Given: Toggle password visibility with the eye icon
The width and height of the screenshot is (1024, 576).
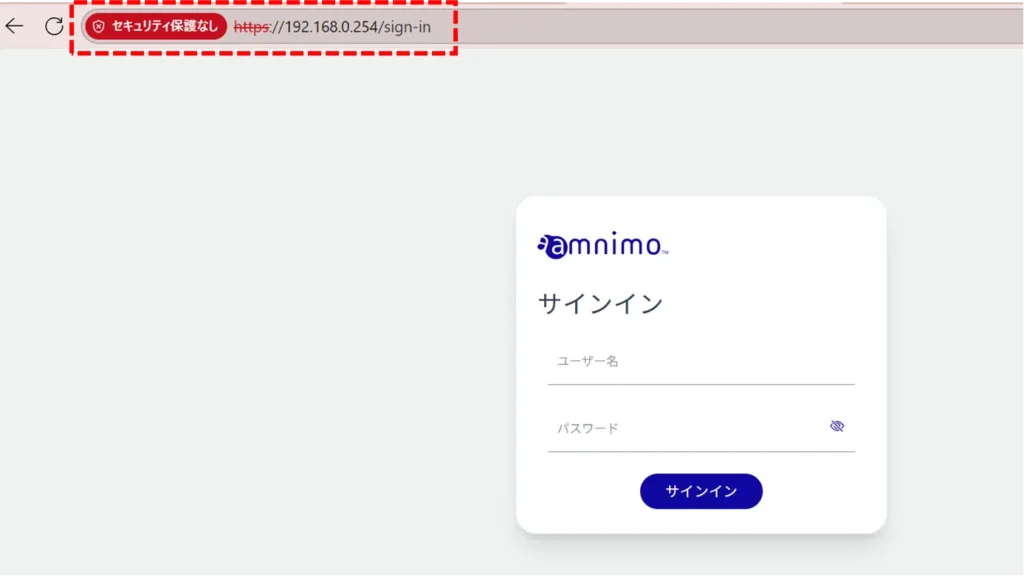Looking at the screenshot, I should (x=837, y=426).
